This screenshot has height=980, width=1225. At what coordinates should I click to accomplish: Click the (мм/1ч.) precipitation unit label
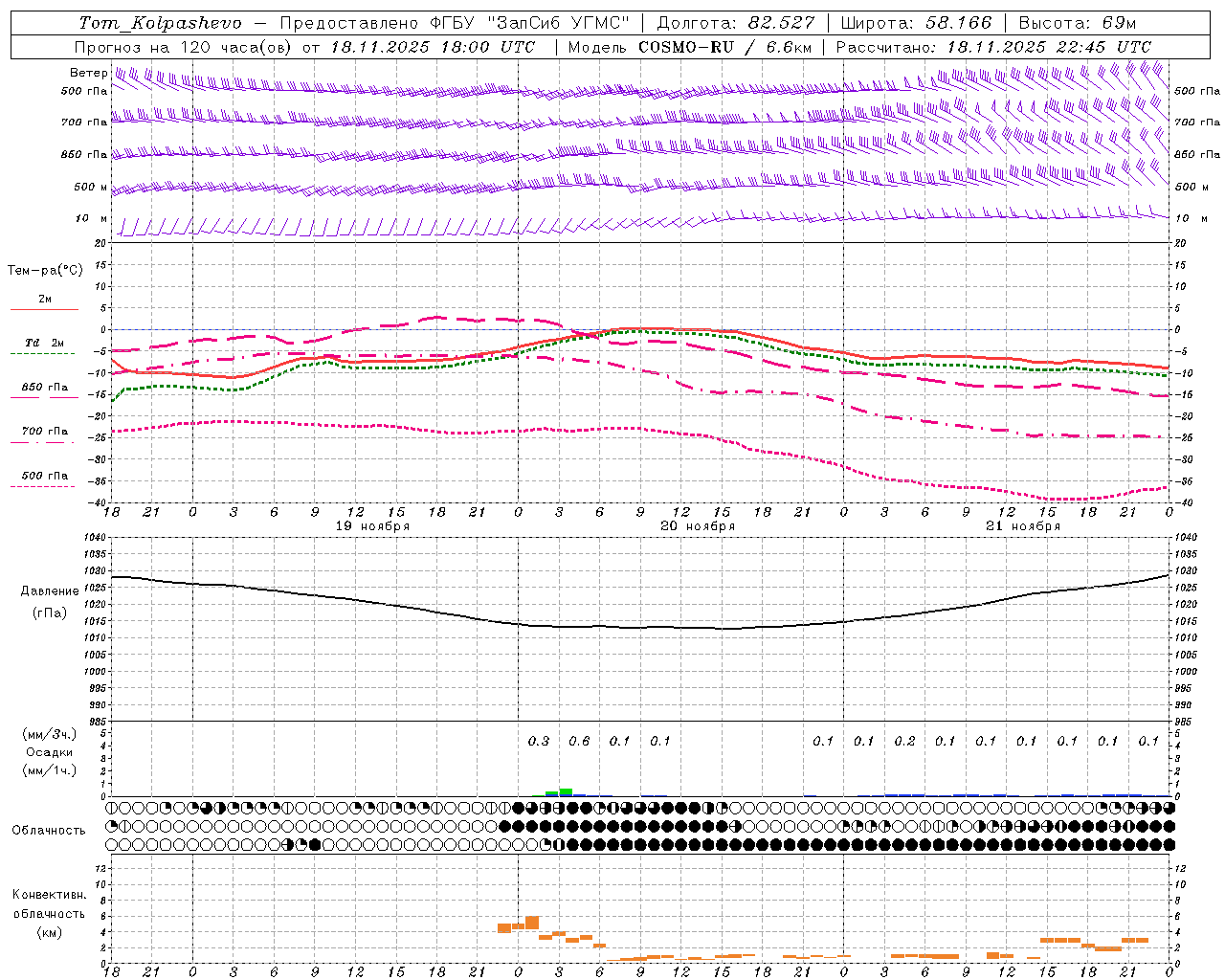[51, 770]
